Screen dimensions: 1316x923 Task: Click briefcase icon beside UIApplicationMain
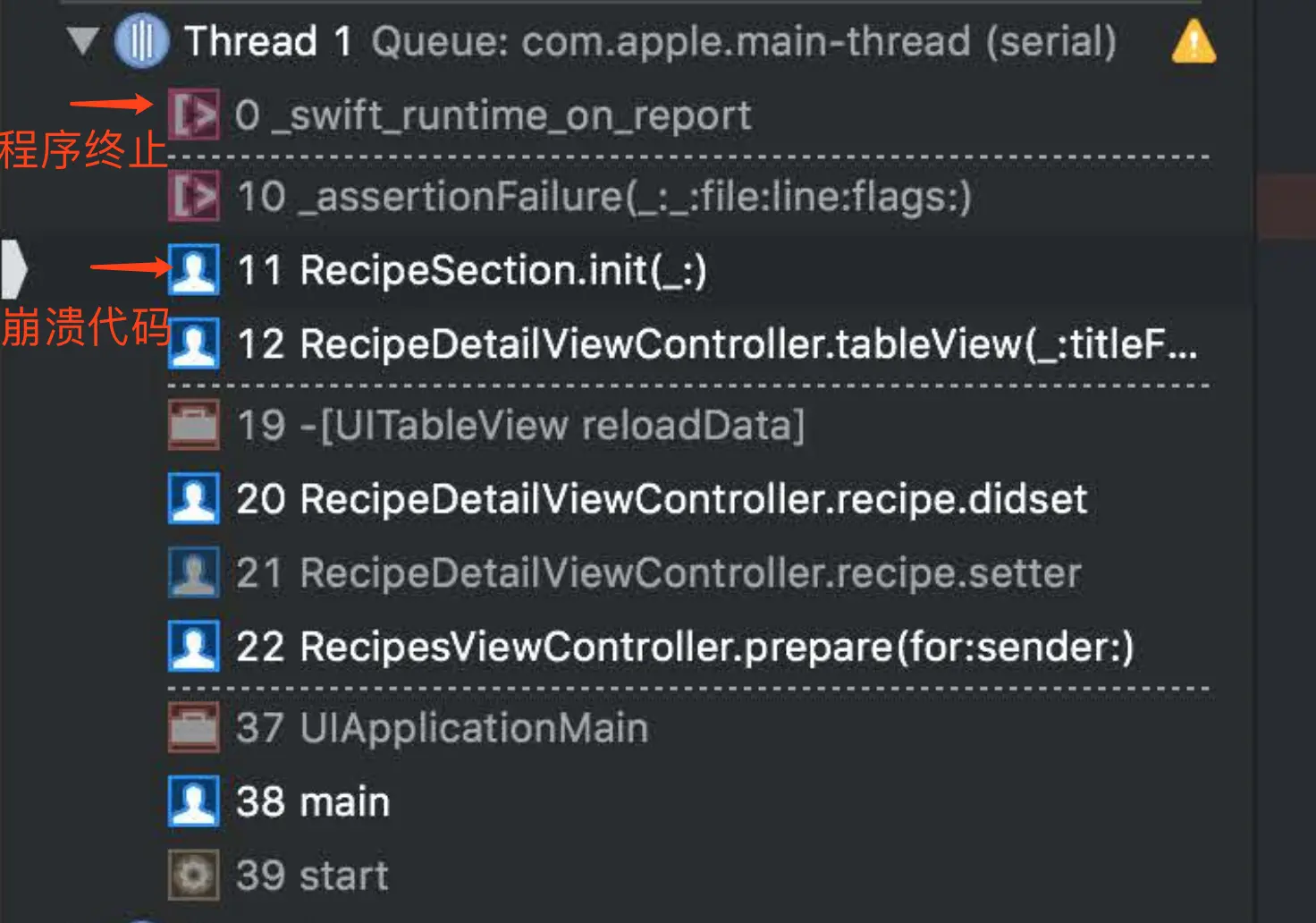(194, 727)
